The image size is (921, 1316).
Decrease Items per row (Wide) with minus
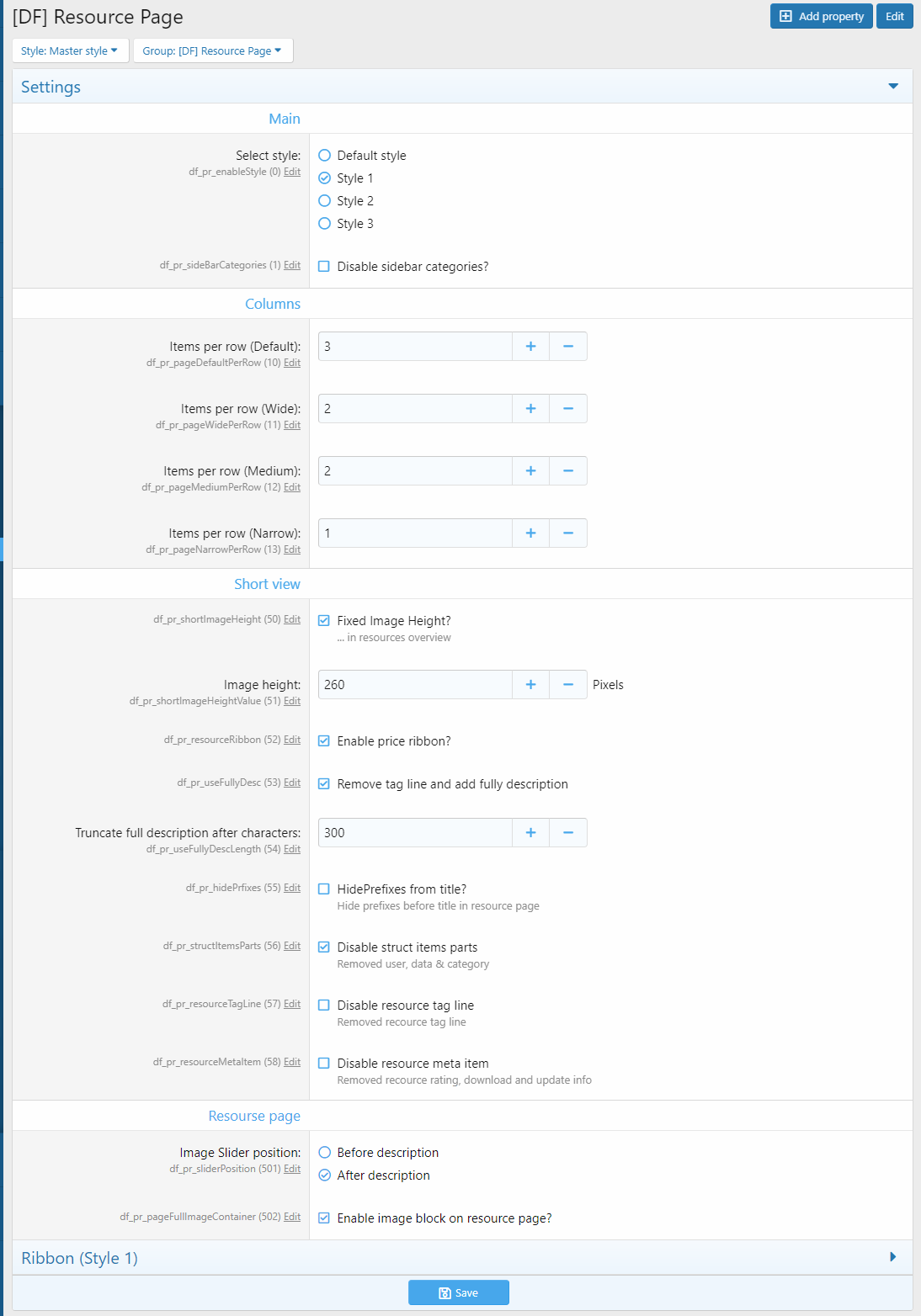[568, 409]
